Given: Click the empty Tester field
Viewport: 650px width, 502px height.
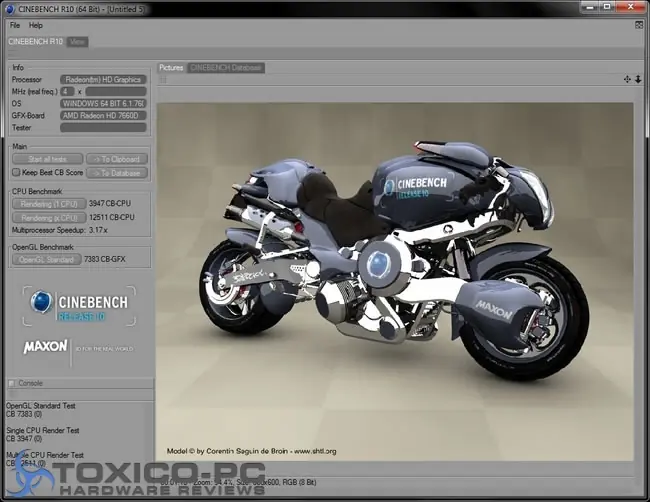Looking at the screenshot, I should coord(103,128).
